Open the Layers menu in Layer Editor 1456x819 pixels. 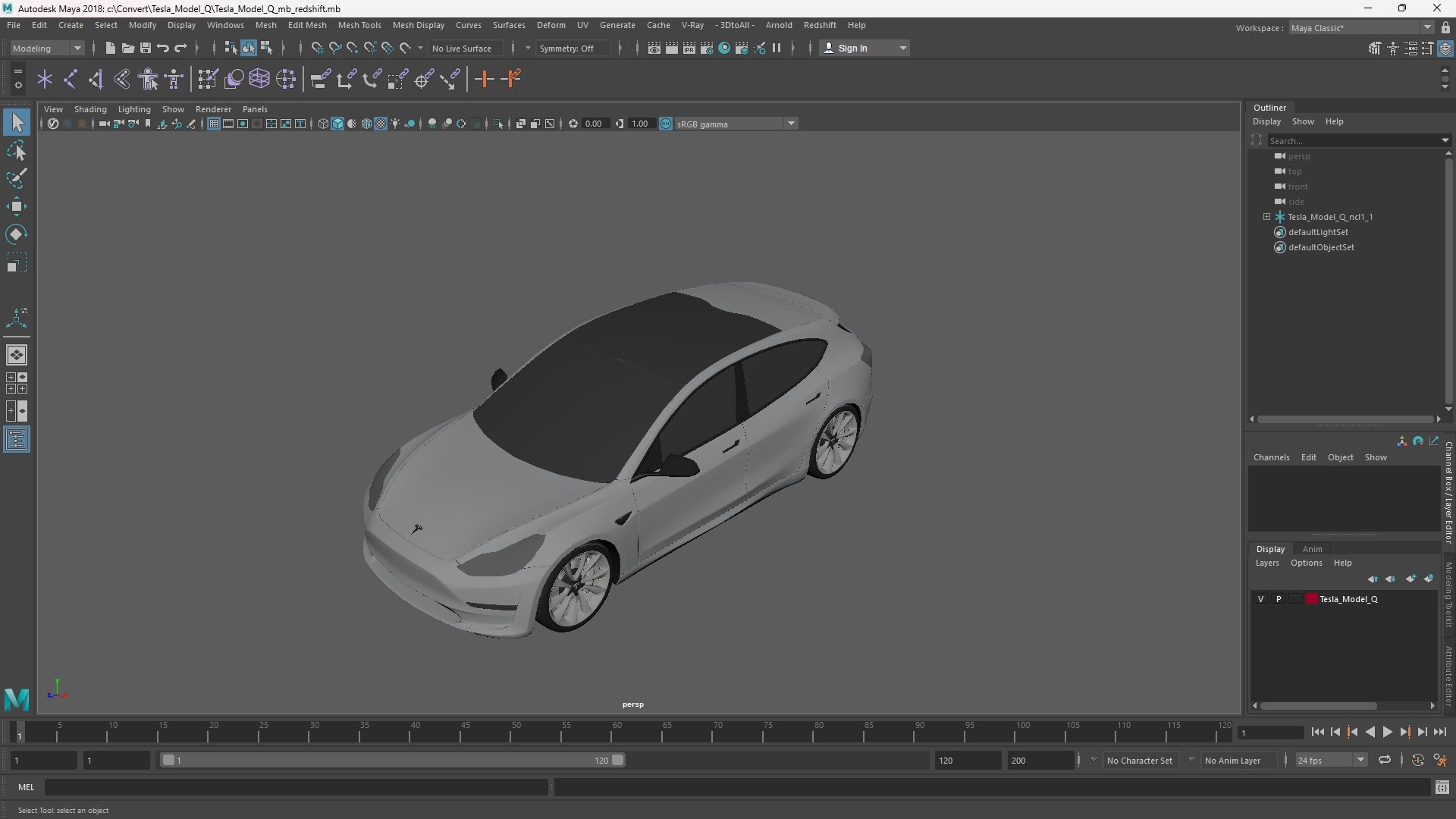click(1266, 563)
